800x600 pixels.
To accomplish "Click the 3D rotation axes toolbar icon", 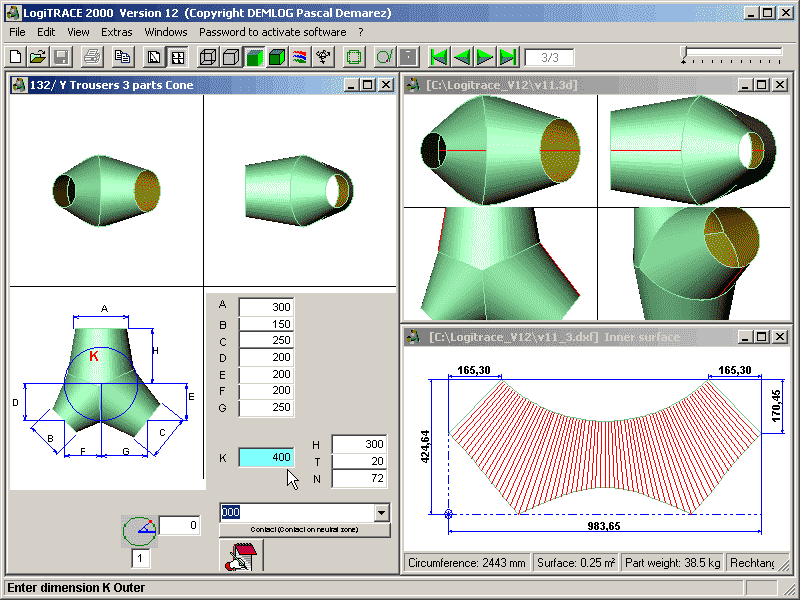I will click(323, 57).
